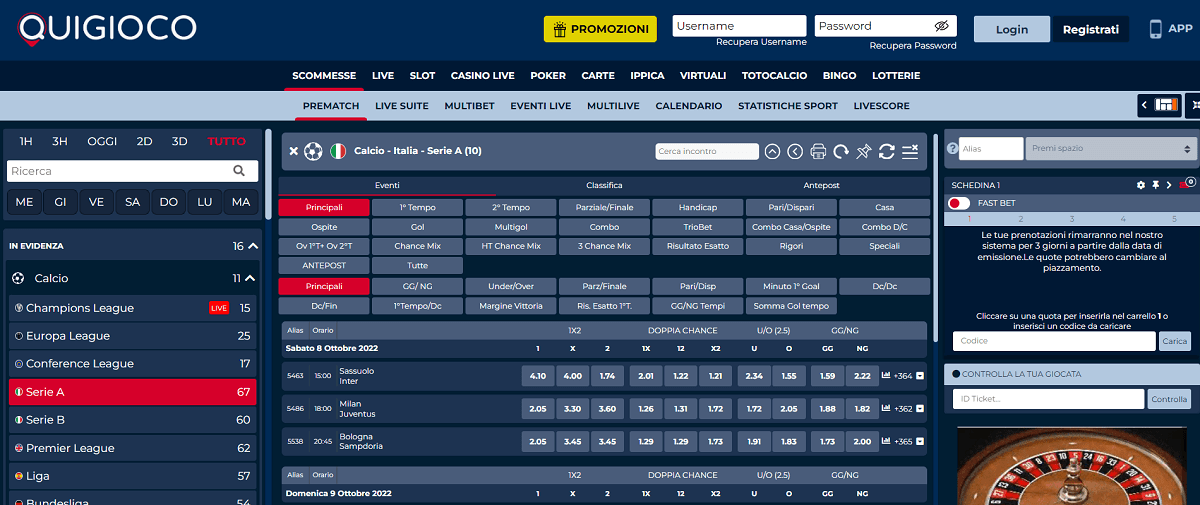The height and width of the screenshot is (505, 1200).
Task: Open the Champions League list
Action: coord(133,308)
